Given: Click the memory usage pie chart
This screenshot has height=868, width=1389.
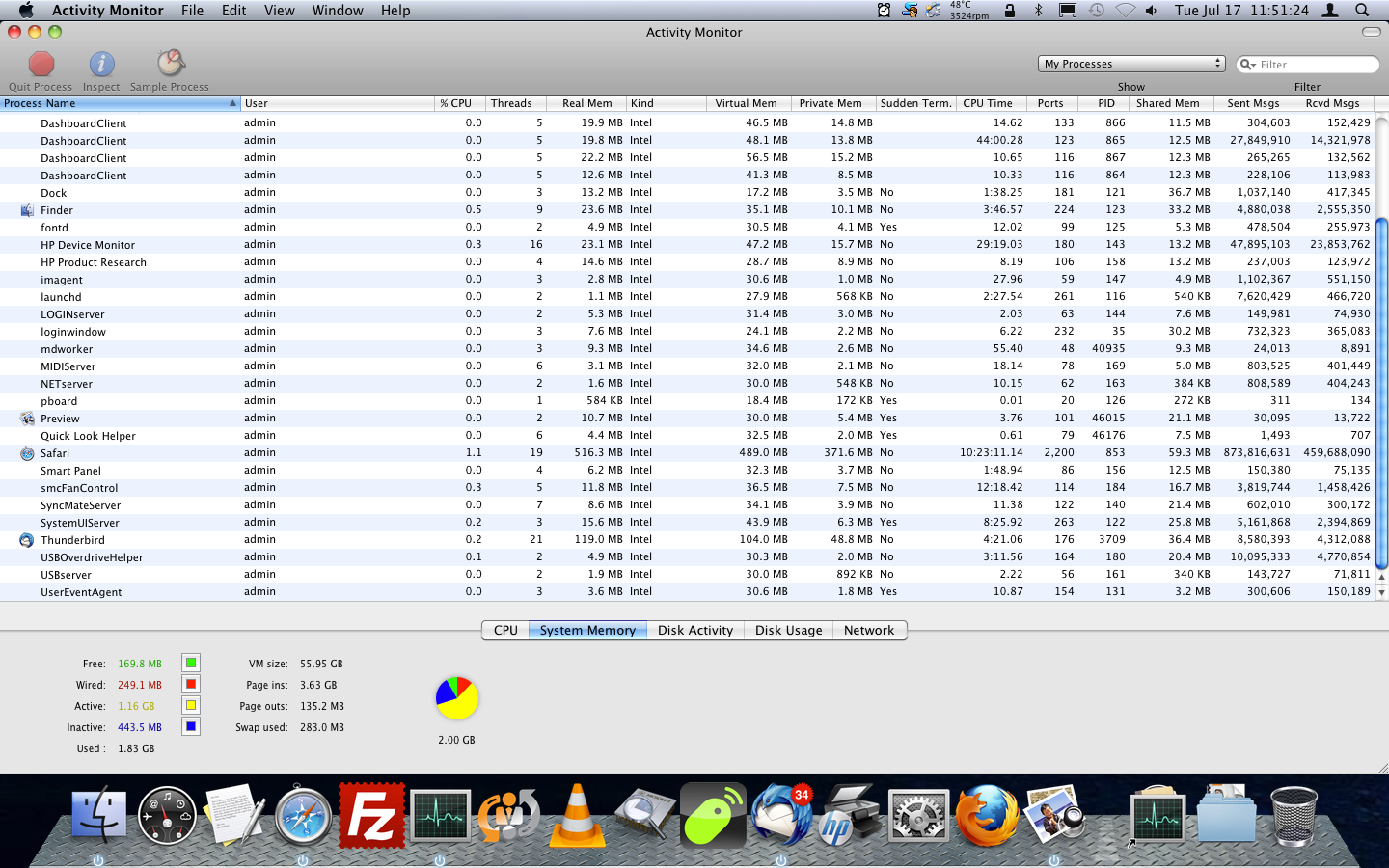Looking at the screenshot, I should 457,698.
